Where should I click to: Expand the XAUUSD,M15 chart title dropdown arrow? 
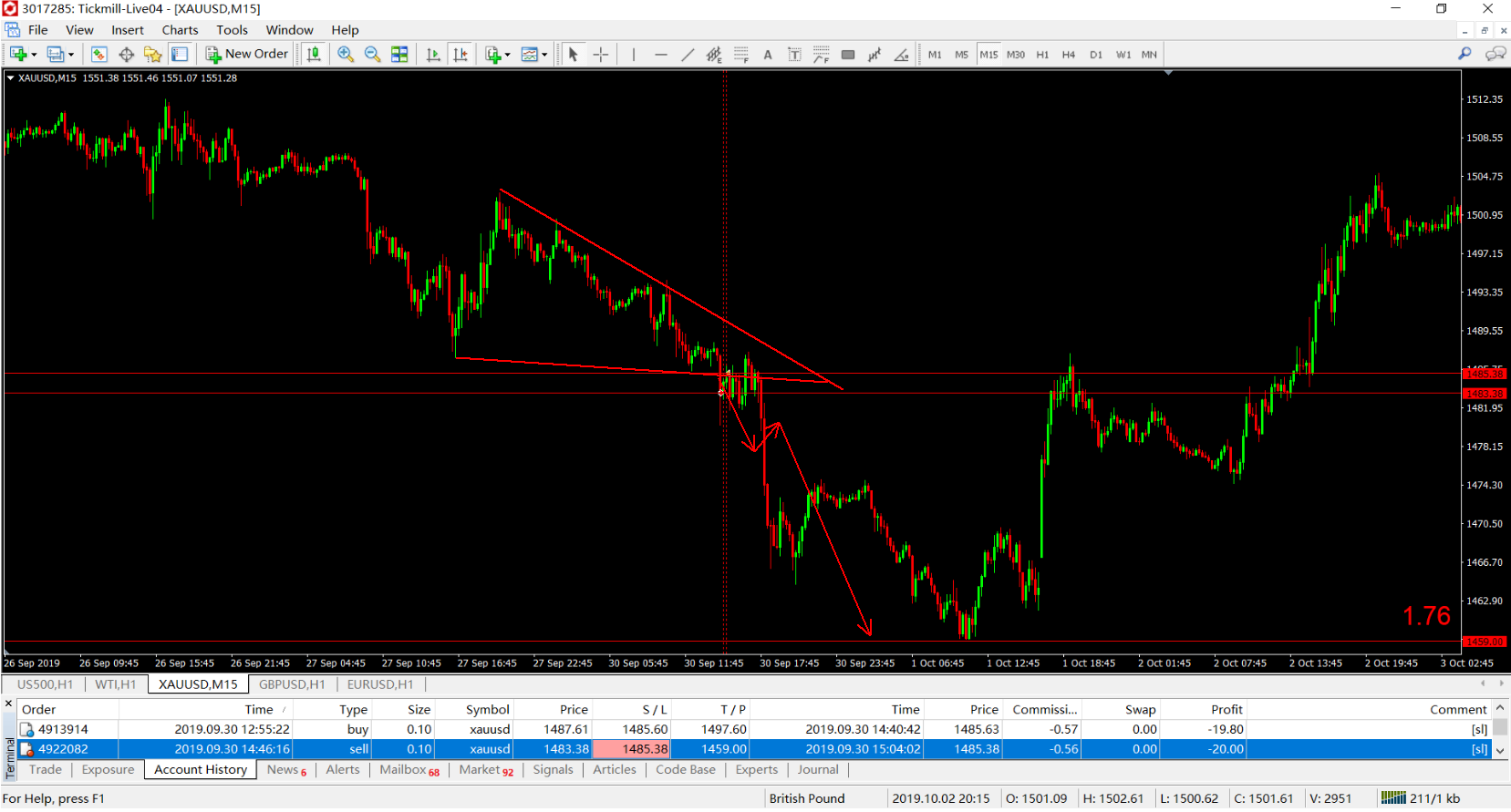(x=10, y=78)
